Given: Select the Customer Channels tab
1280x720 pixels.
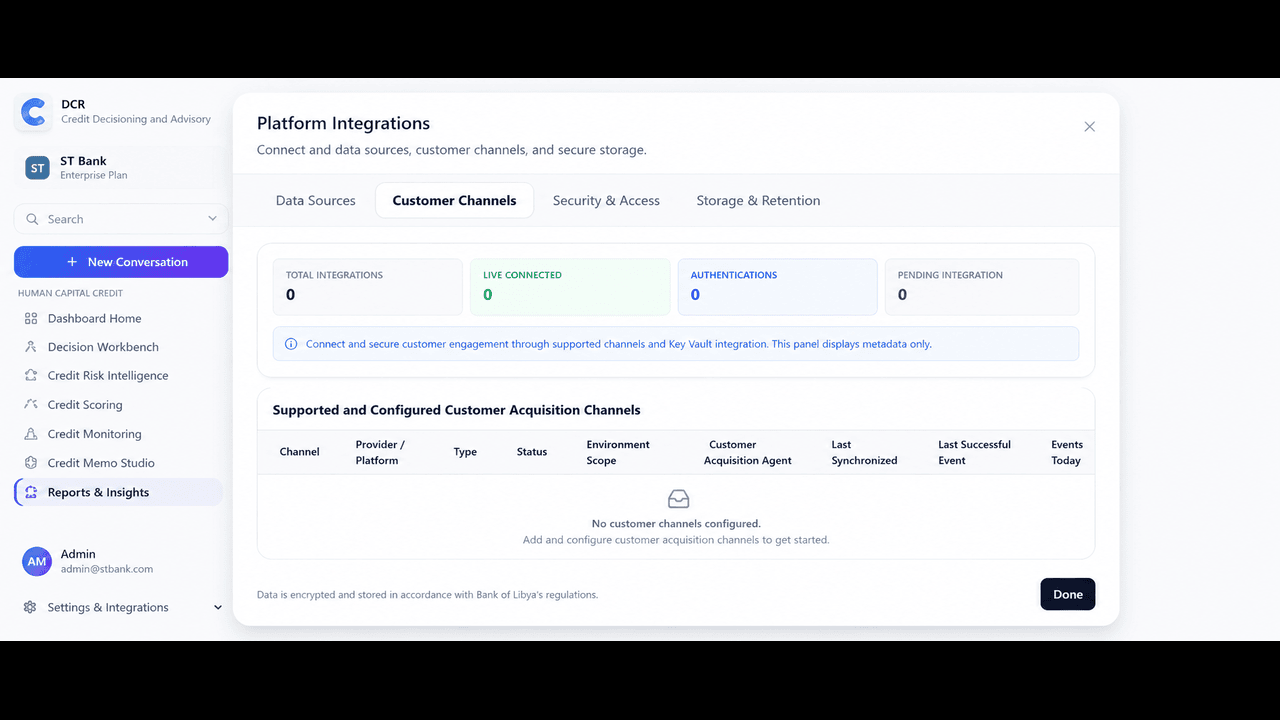Looking at the screenshot, I should [454, 200].
